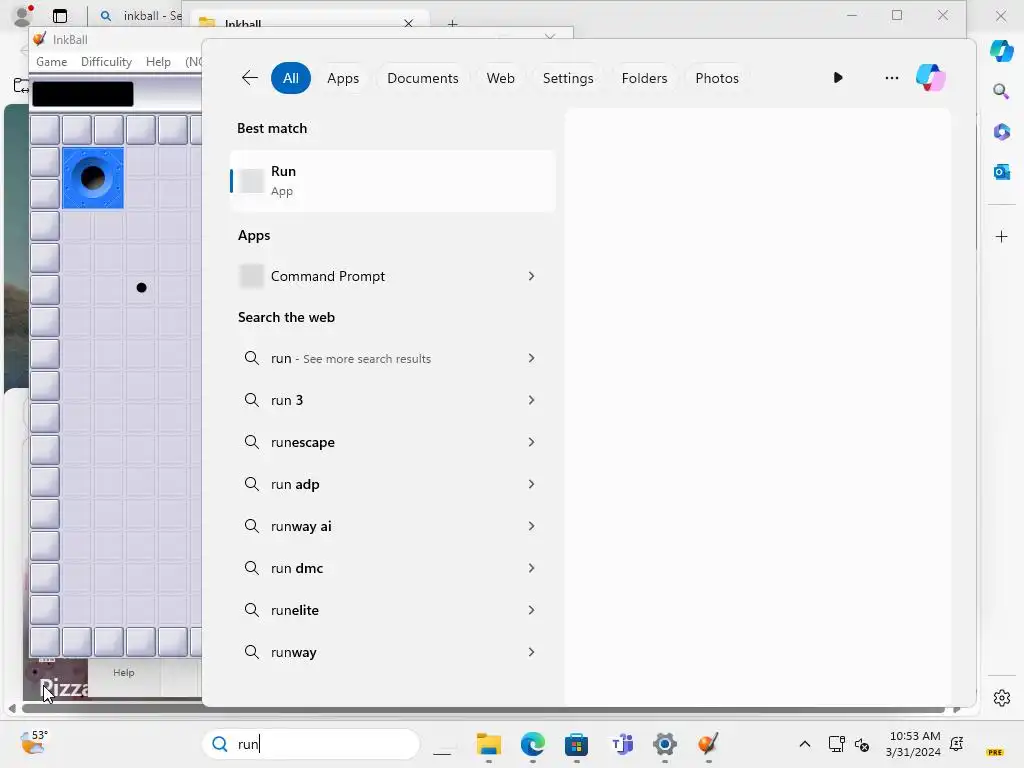Click the Edge tab actions icon
1024x768 pixels.
60,16
